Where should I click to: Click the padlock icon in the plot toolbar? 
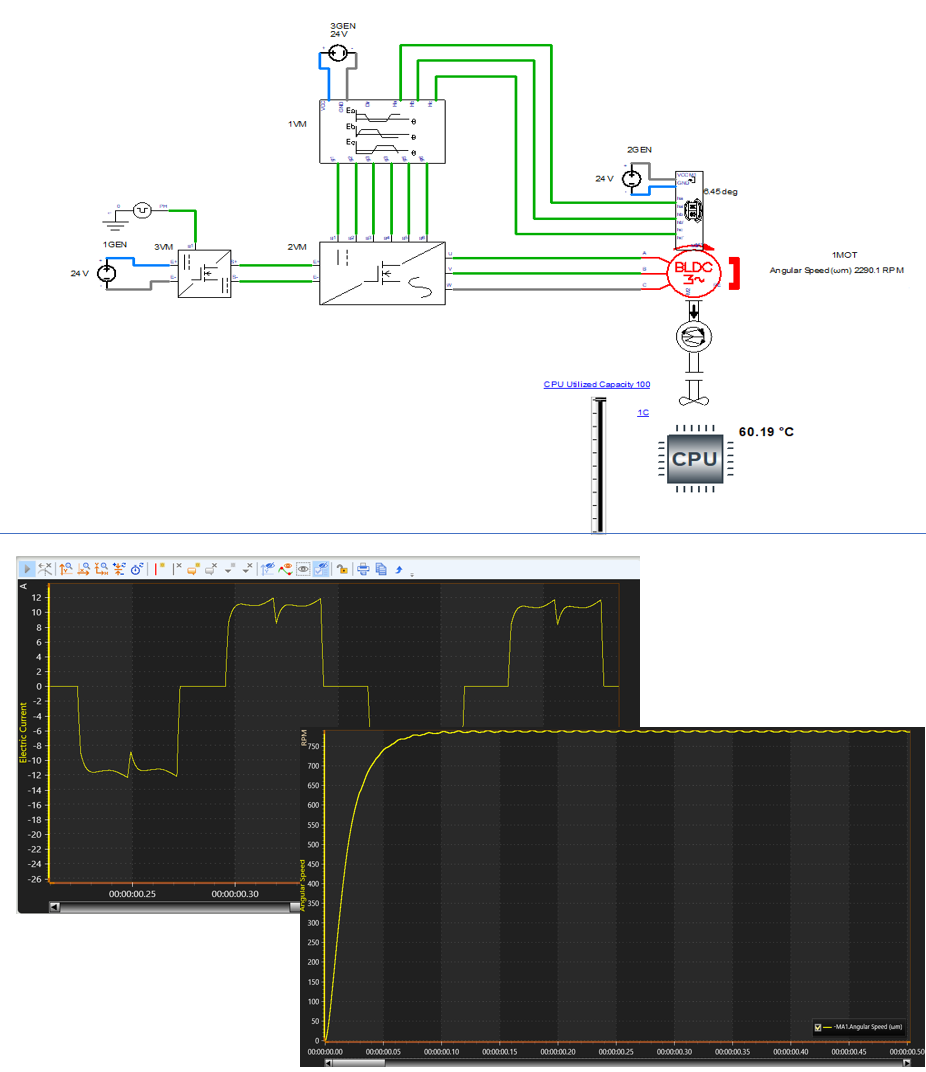[342, 568]
